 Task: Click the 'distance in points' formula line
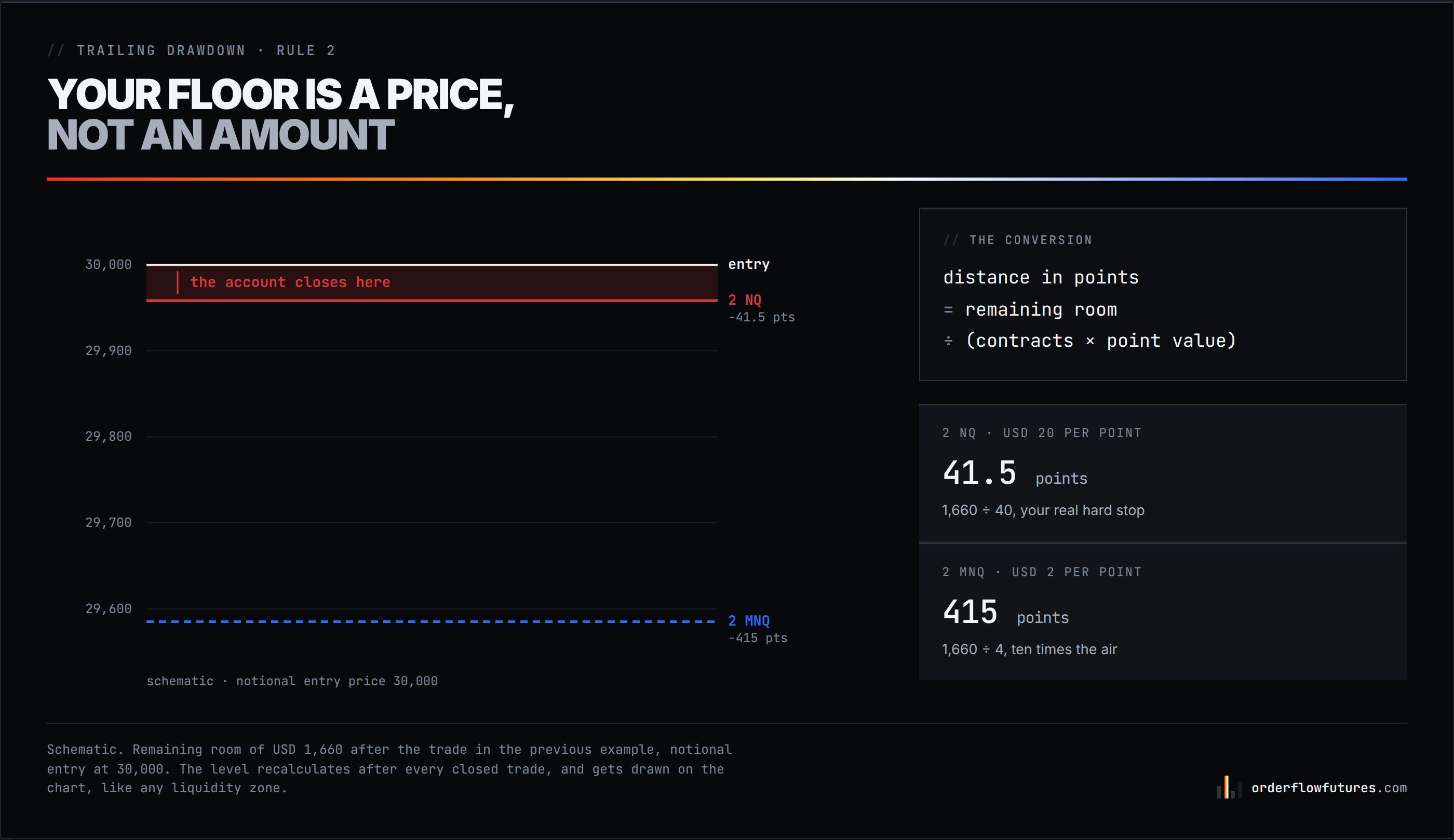pyautogui.click(x=1041, y=278)
